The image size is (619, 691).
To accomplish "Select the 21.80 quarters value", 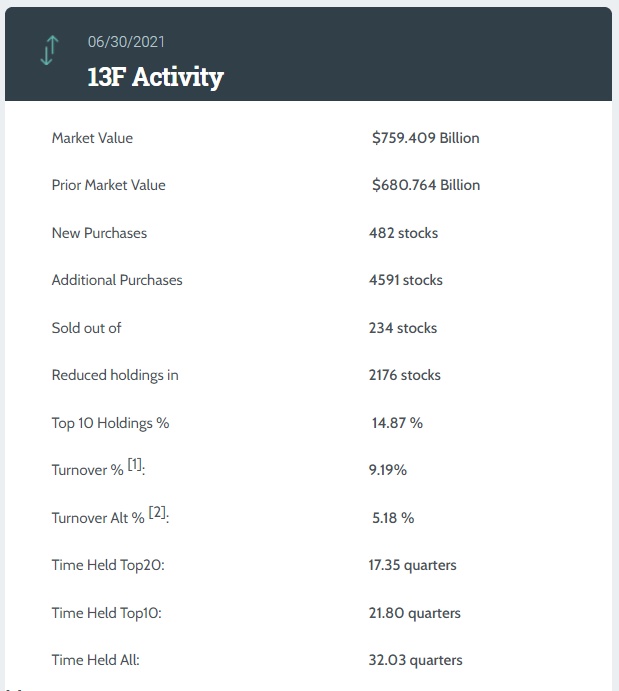I will pyautogui.click(x=414, y=613).
